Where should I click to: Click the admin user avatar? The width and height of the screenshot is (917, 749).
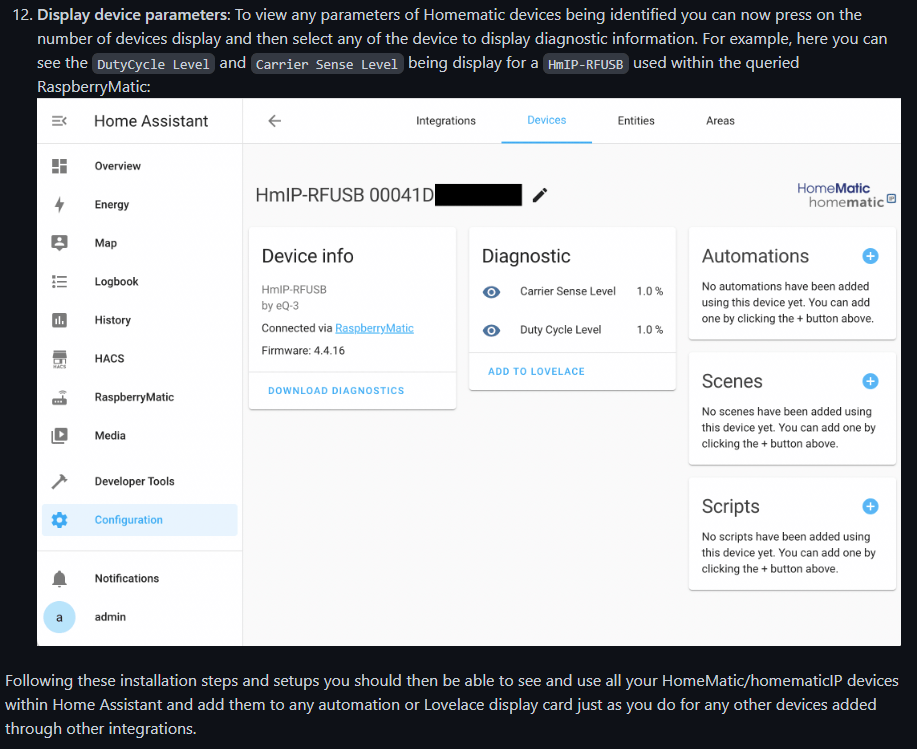tap(60, 617)
